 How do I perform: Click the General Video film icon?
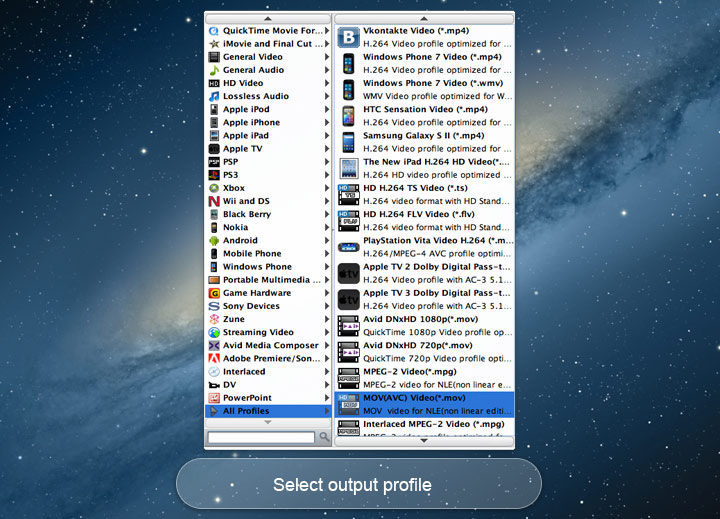coord(214,57)
